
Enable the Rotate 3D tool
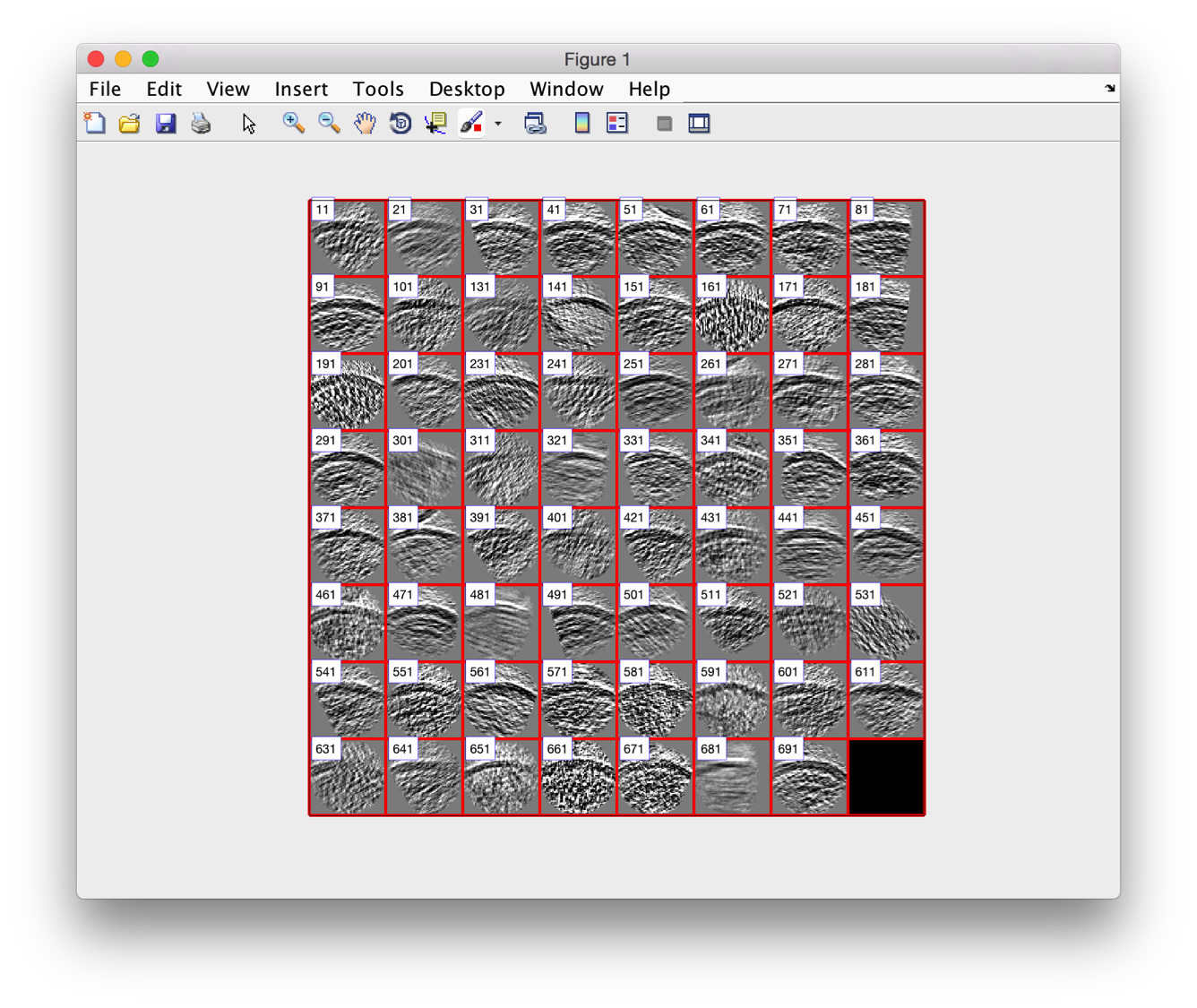(400, 123)
